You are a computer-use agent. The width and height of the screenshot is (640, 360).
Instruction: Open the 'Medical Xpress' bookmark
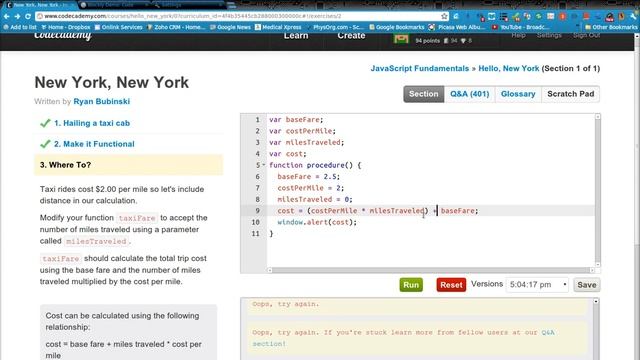[278, 27]
